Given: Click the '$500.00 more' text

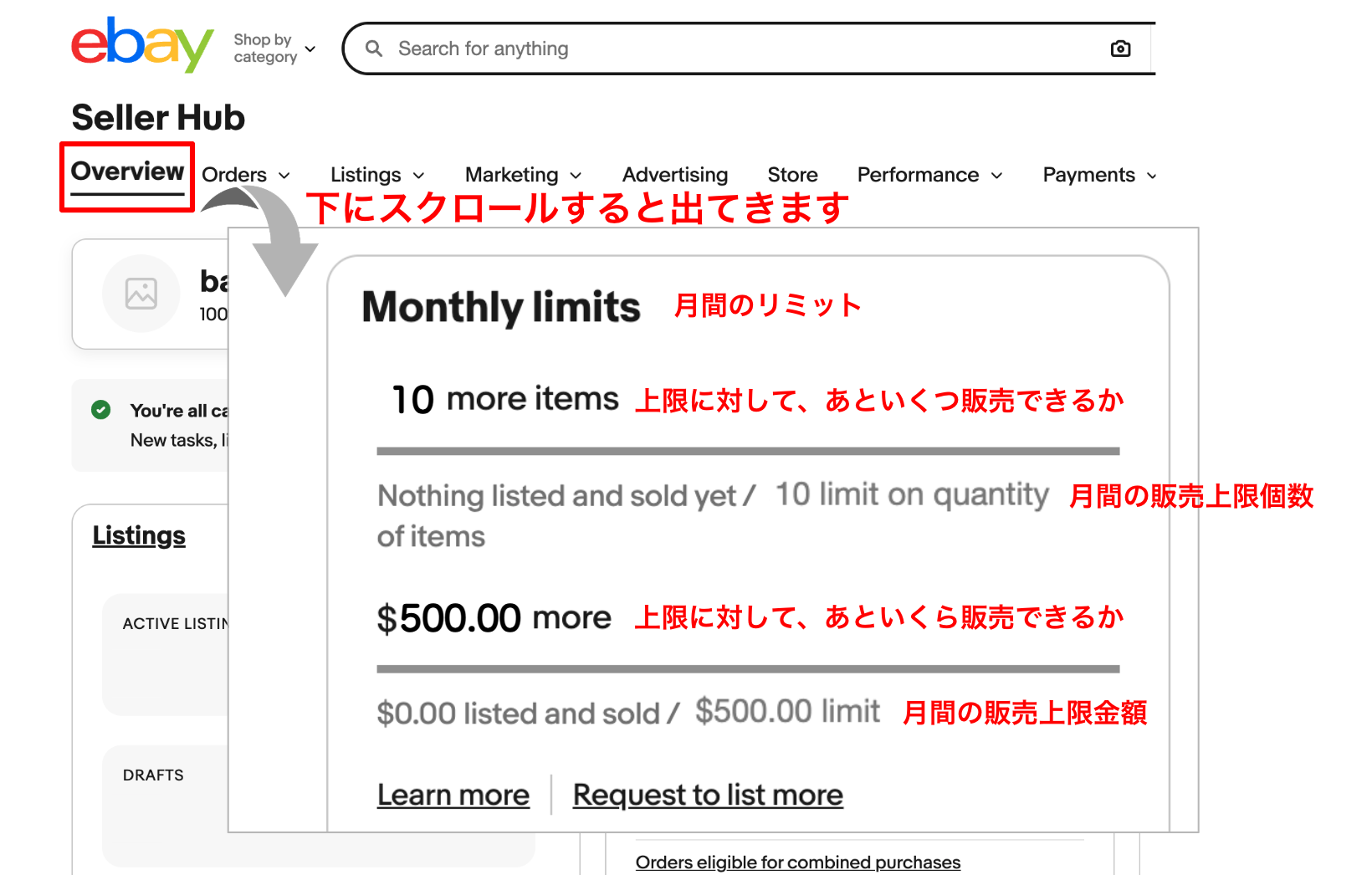Looking at the screenshot, I should [x=494, y=618].
